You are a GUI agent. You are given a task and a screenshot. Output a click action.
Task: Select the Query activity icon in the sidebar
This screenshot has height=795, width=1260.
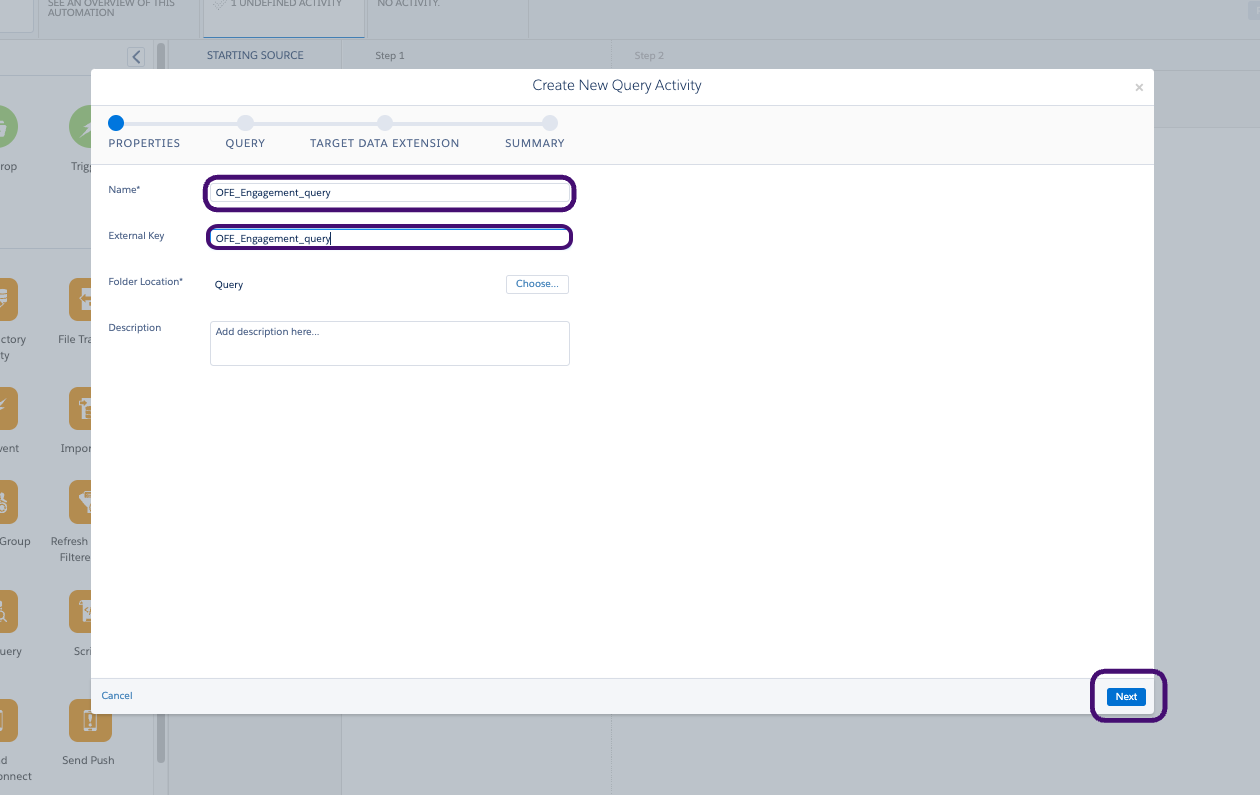pos(8,610)
